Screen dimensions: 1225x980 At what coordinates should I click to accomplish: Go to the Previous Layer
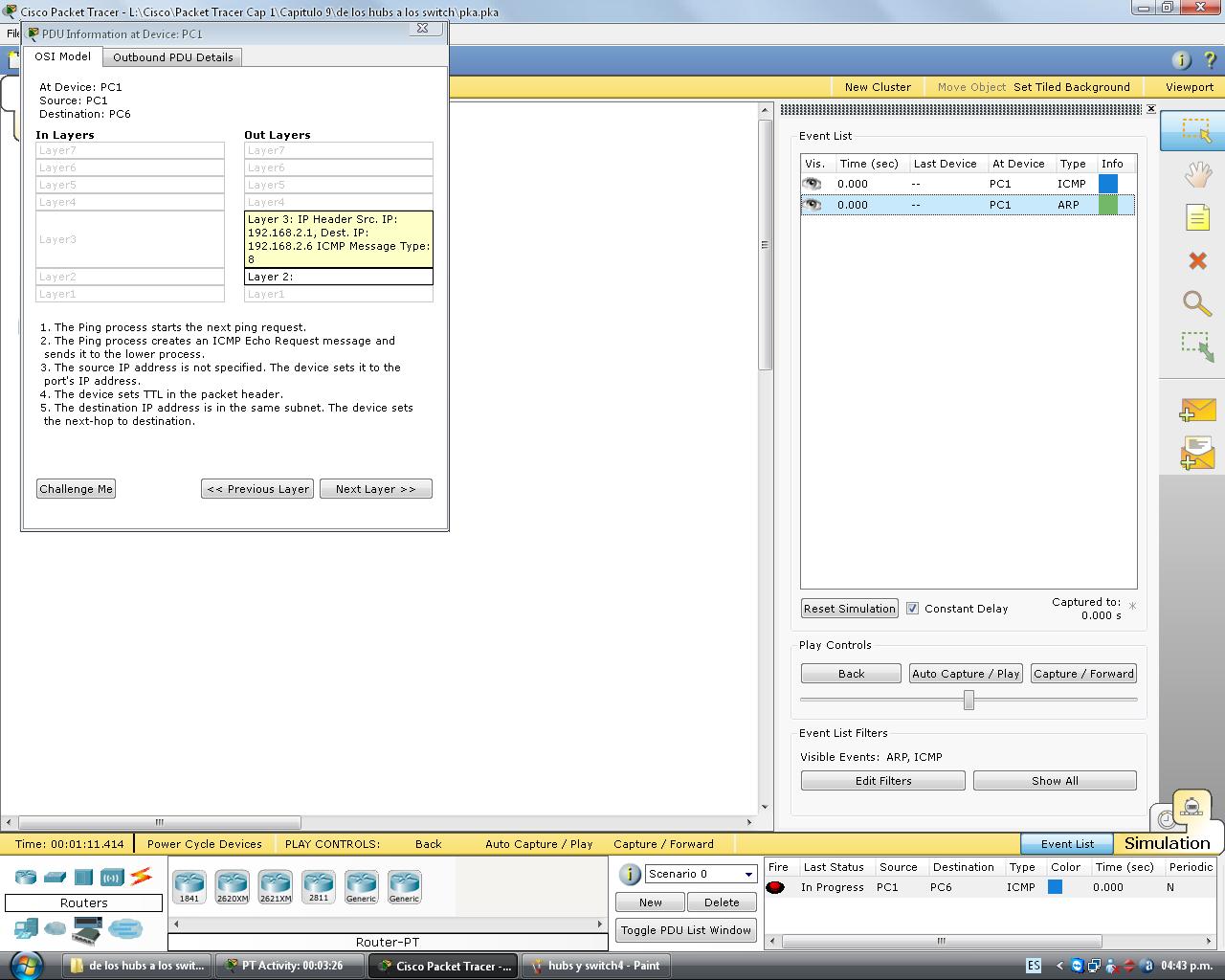257,489
